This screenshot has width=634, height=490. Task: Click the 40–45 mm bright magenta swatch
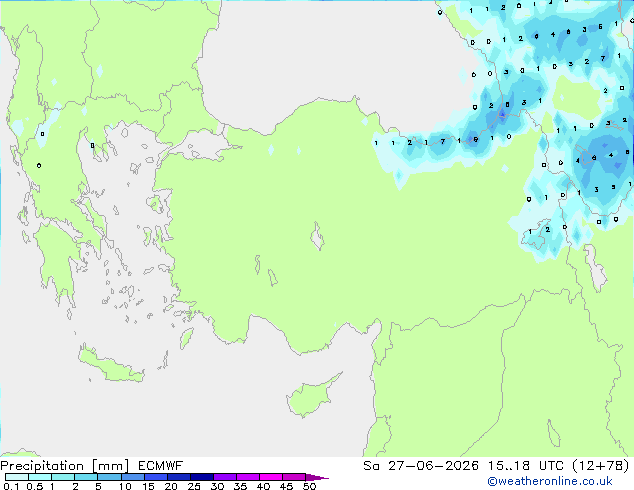pyautogui.click(x=271, y=477)
